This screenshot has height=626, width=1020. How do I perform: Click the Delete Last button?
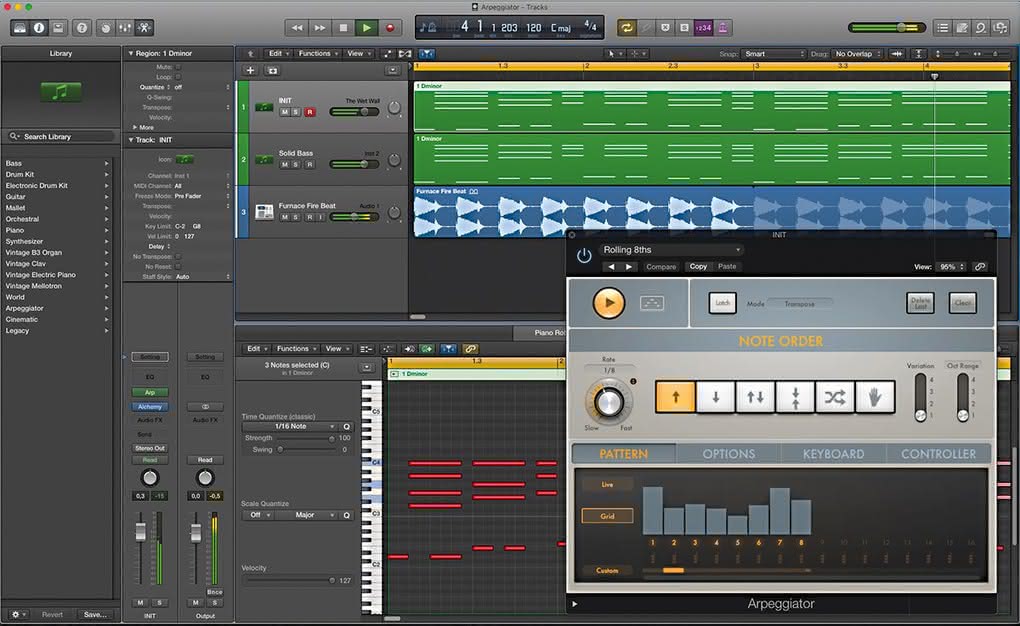coord(920,303)
